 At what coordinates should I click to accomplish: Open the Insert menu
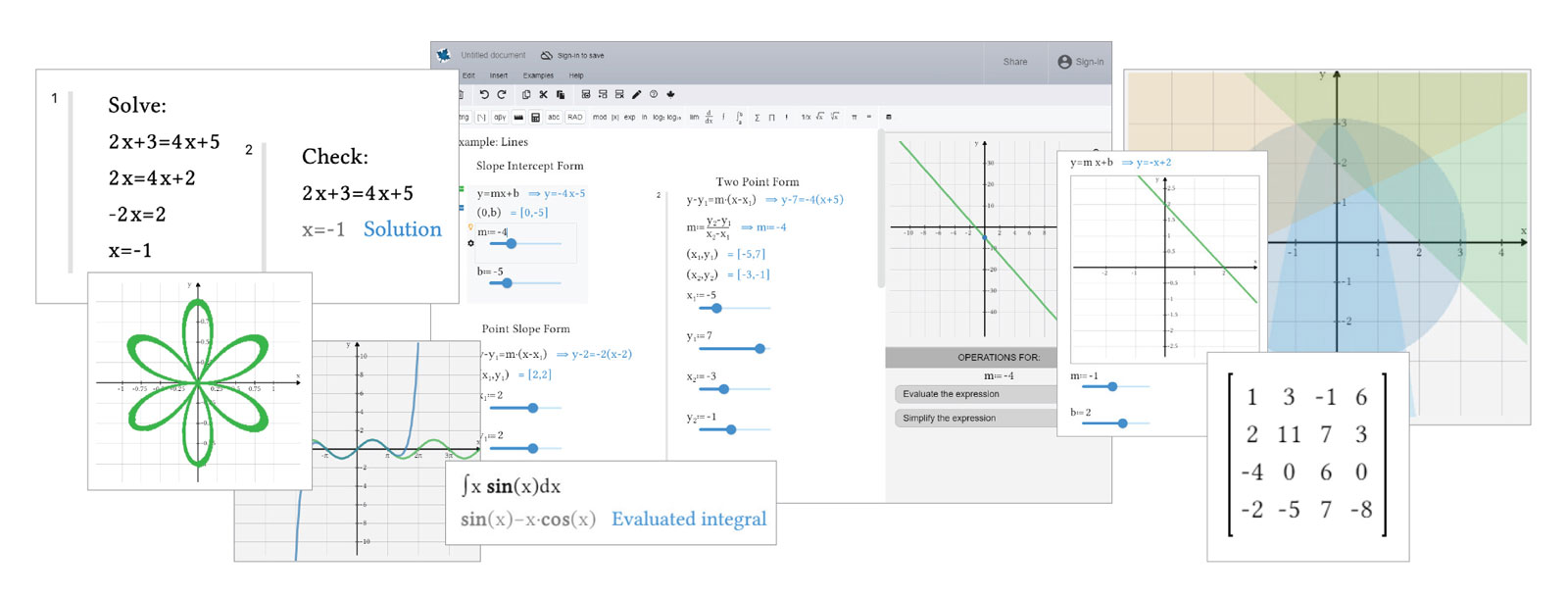tap(499, 75)
